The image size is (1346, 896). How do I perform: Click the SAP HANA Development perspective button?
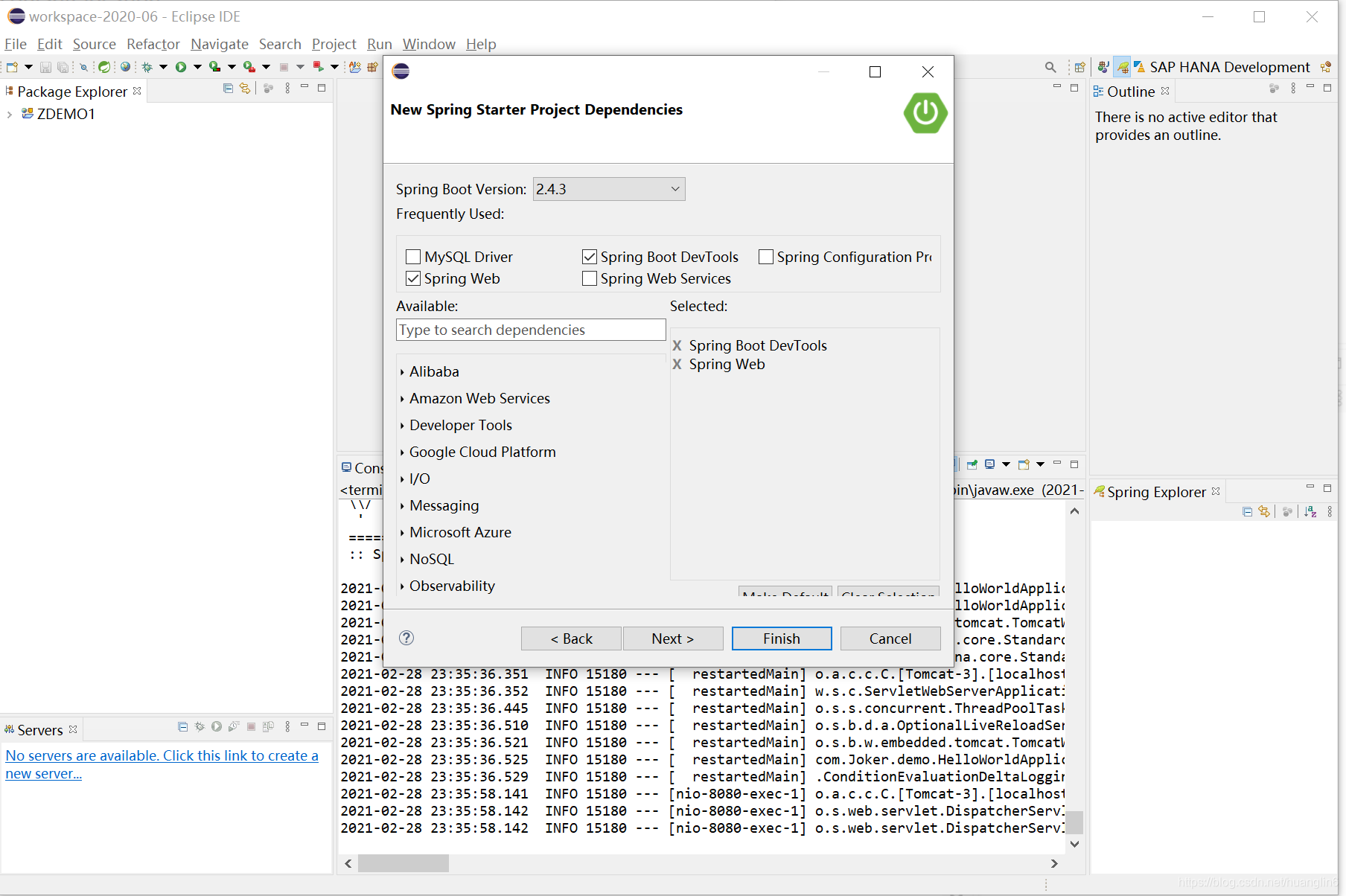tap(1222, 67)
